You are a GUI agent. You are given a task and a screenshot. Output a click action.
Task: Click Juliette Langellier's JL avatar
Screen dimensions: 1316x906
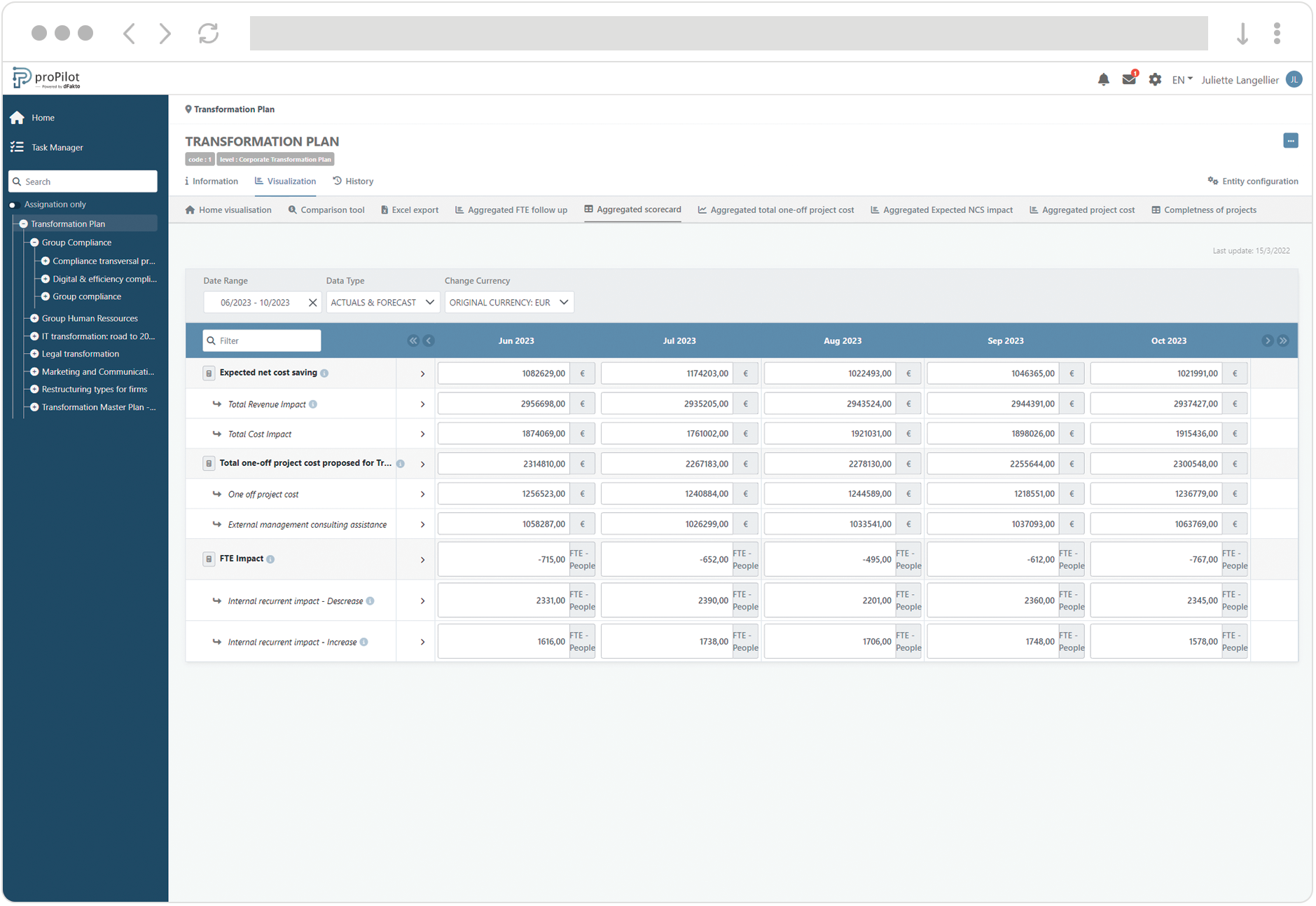(x=1294, y=79)
